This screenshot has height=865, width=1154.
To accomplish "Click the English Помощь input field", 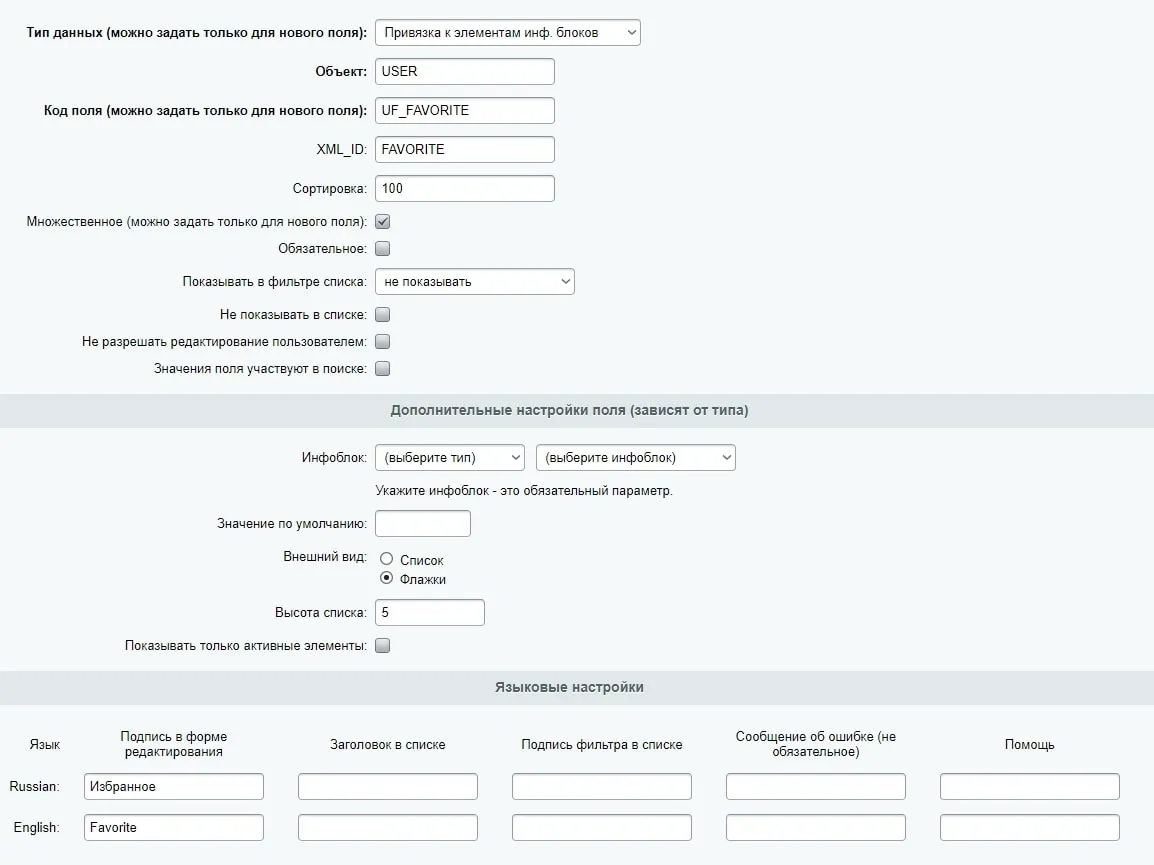I will click(1030, 827).
